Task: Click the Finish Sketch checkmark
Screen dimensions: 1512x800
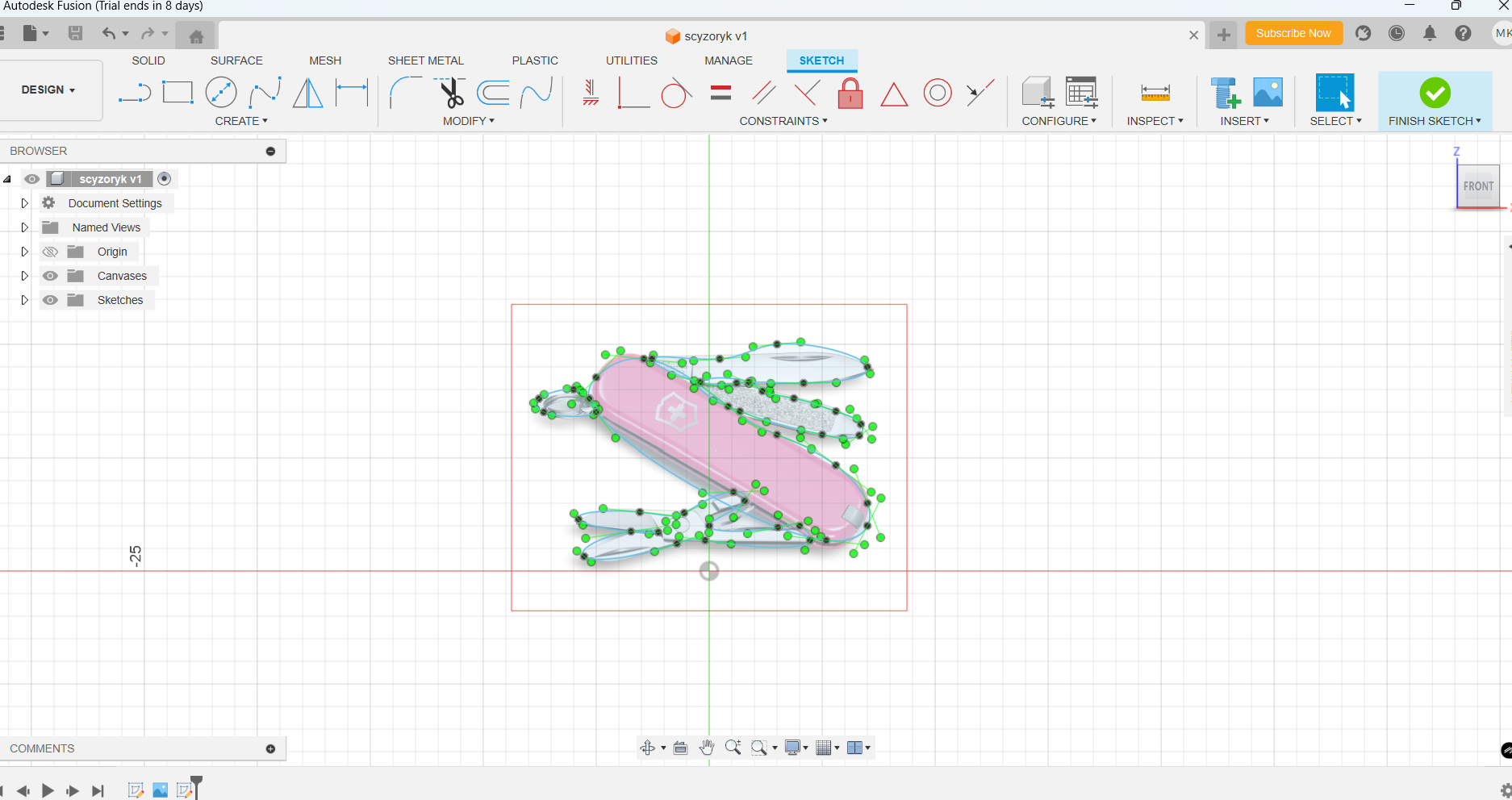Action: point(1435,93)
